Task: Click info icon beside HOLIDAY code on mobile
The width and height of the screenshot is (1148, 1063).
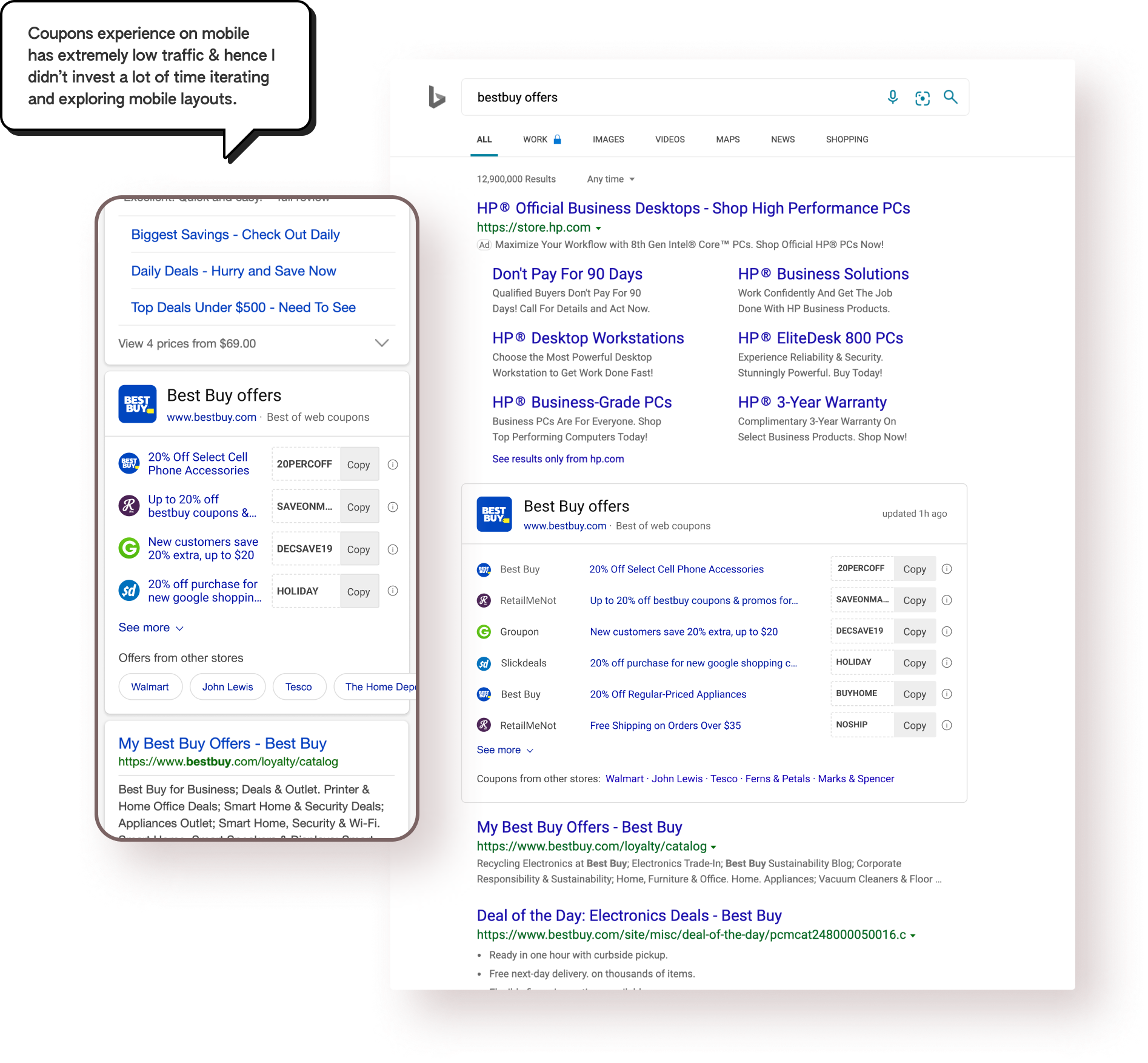Action: 393,591
